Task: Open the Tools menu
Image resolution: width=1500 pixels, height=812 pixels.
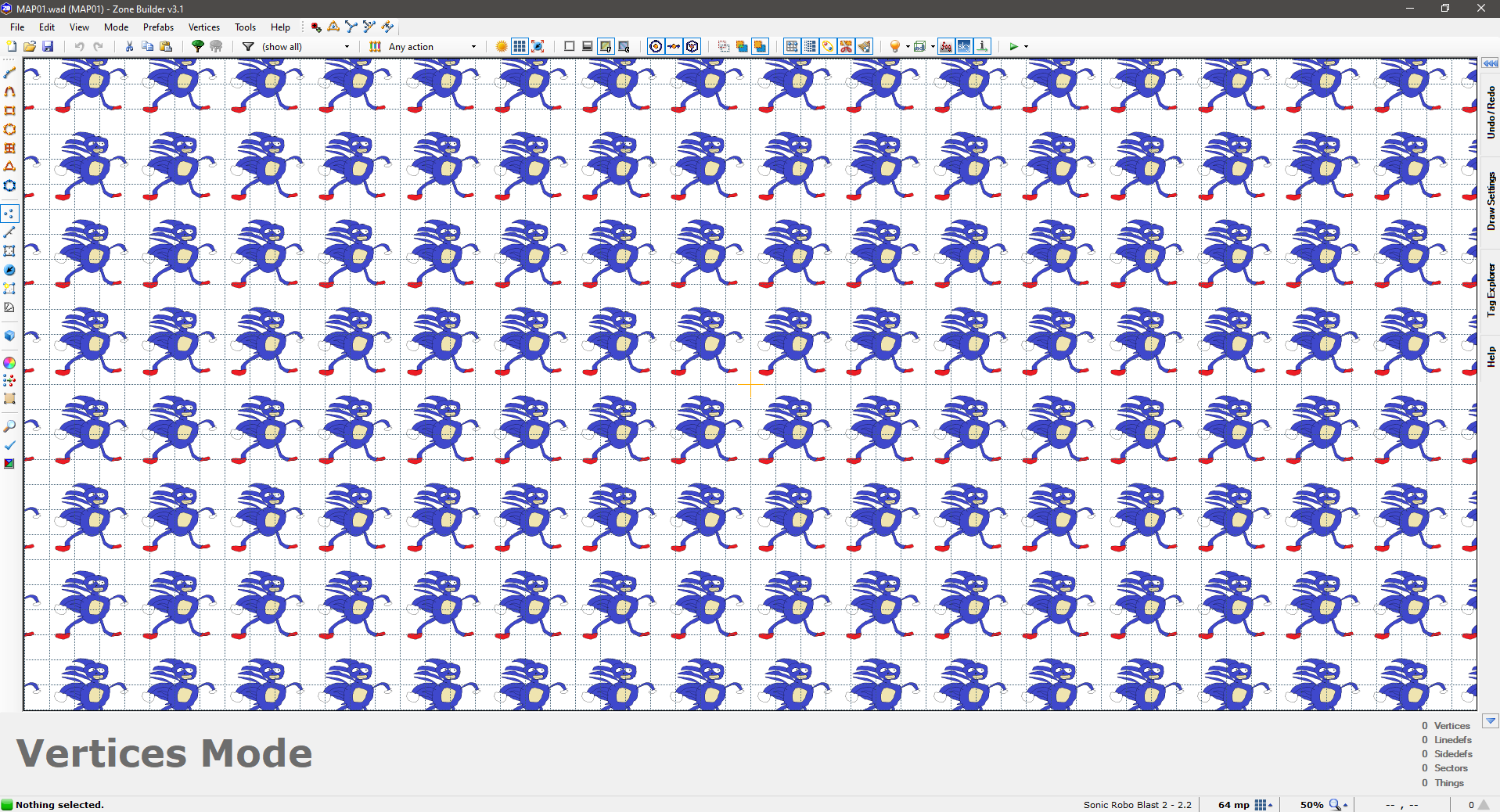Action: click(245, 27)
